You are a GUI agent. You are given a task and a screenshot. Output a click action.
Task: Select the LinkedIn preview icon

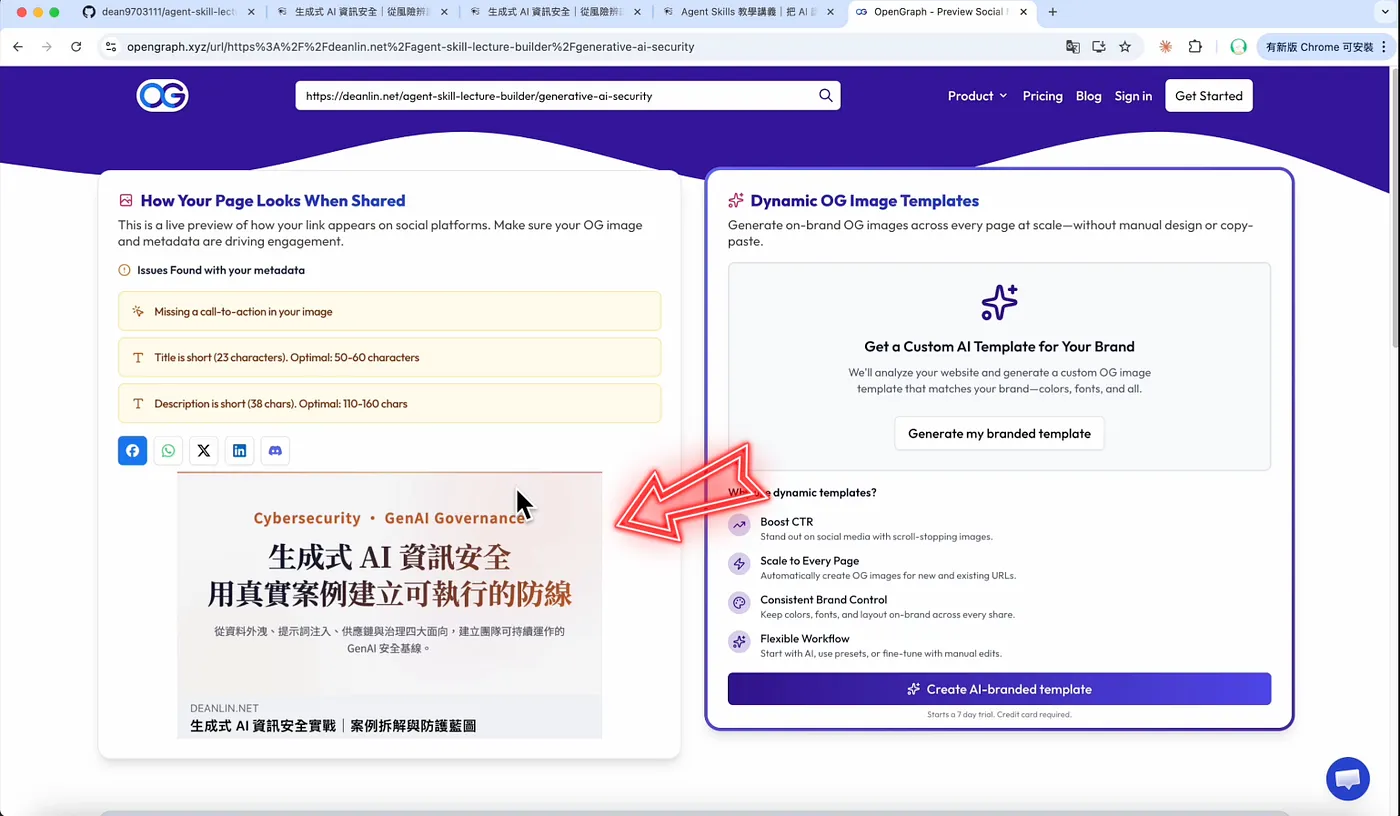click(239, 450)
